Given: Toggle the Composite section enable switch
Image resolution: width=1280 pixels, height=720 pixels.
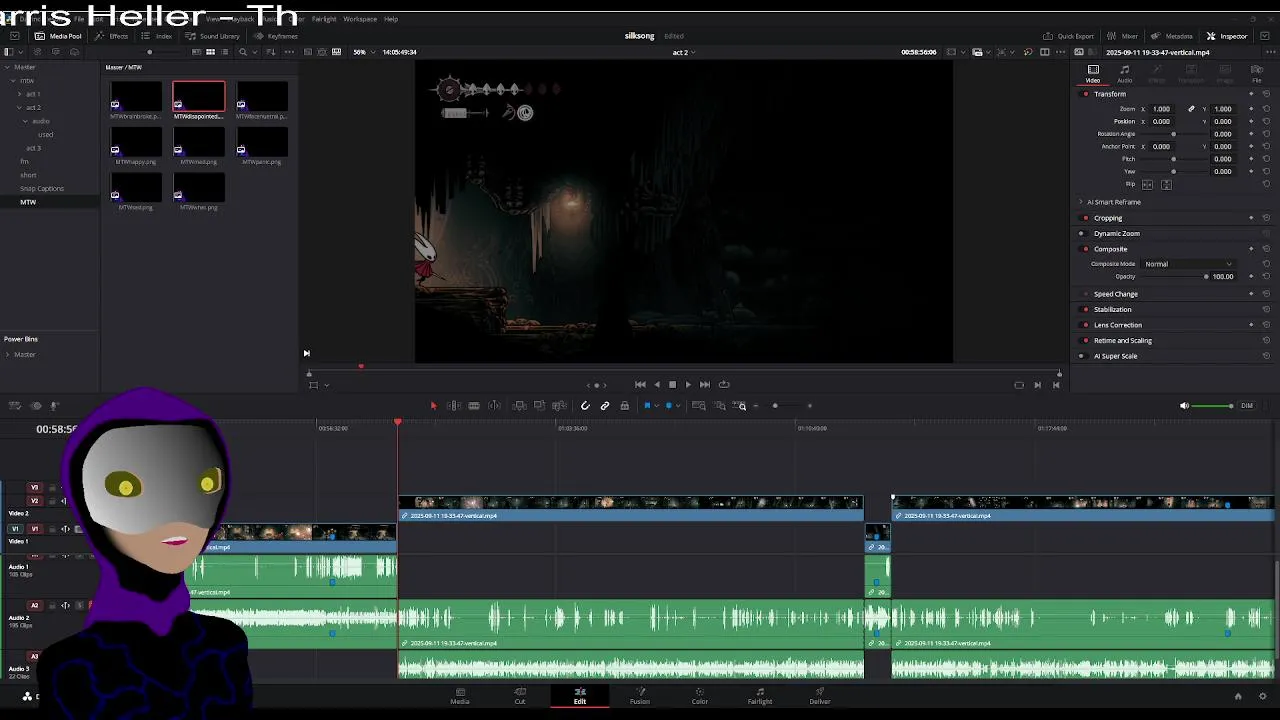Looking at the screenshot, I should 1086,249.
